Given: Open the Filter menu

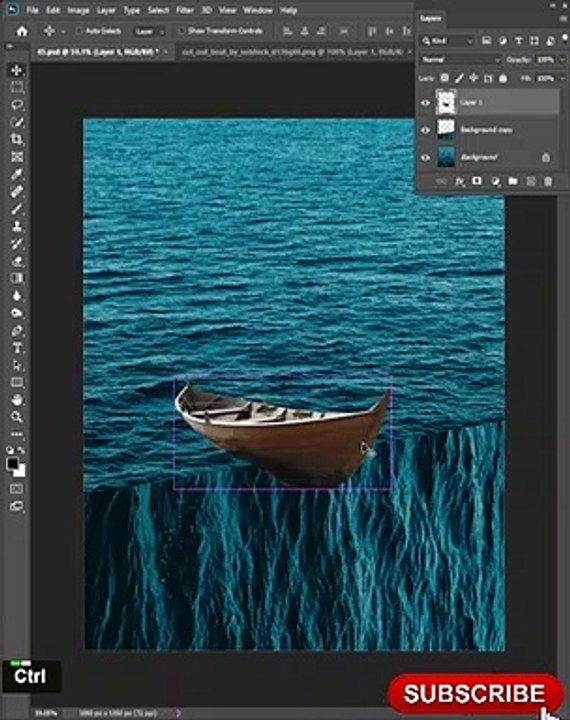Looking at the screenshot, I should coord(185,10).
